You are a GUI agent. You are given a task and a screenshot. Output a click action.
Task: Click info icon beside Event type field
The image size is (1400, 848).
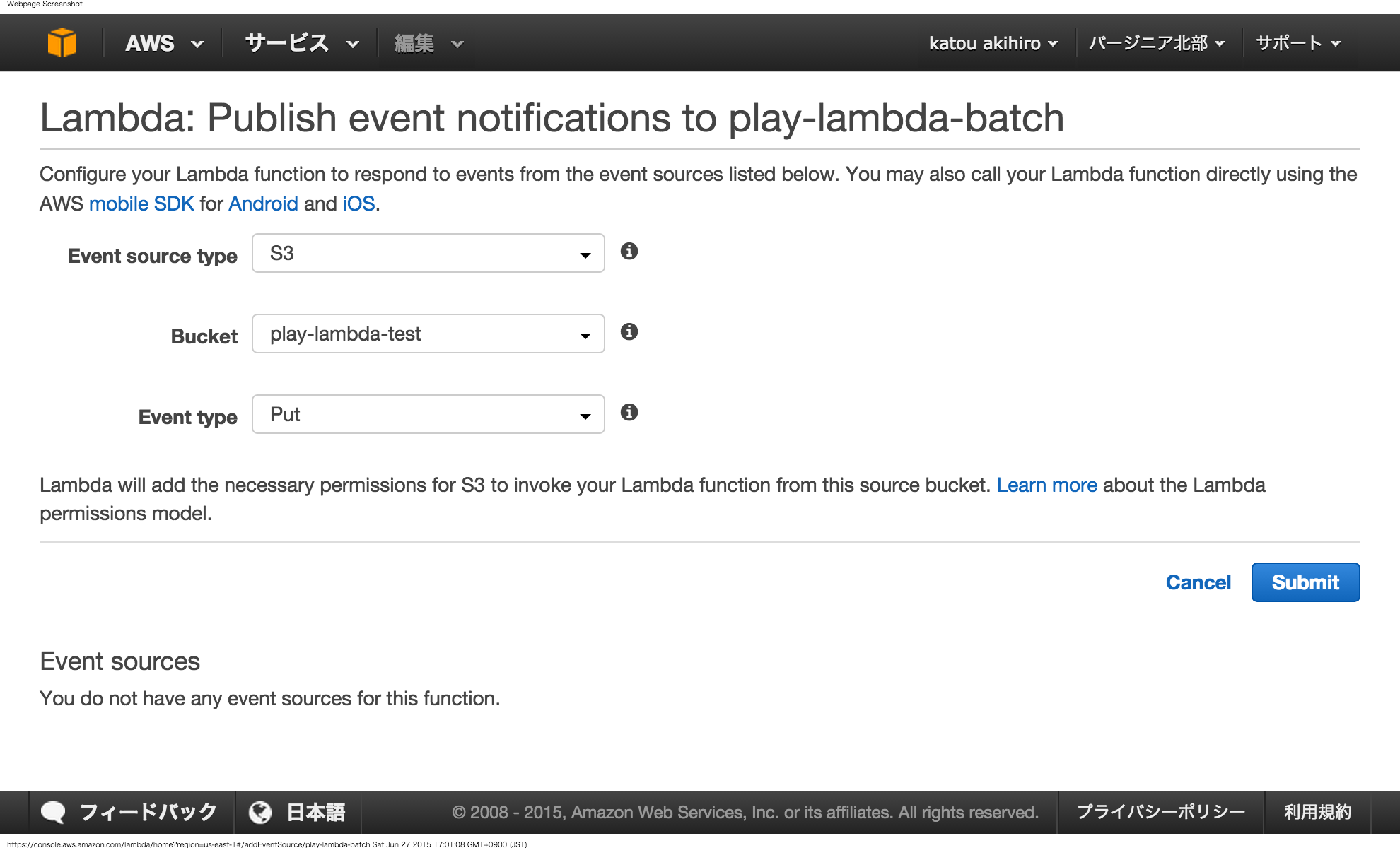(x=629, y=412)
